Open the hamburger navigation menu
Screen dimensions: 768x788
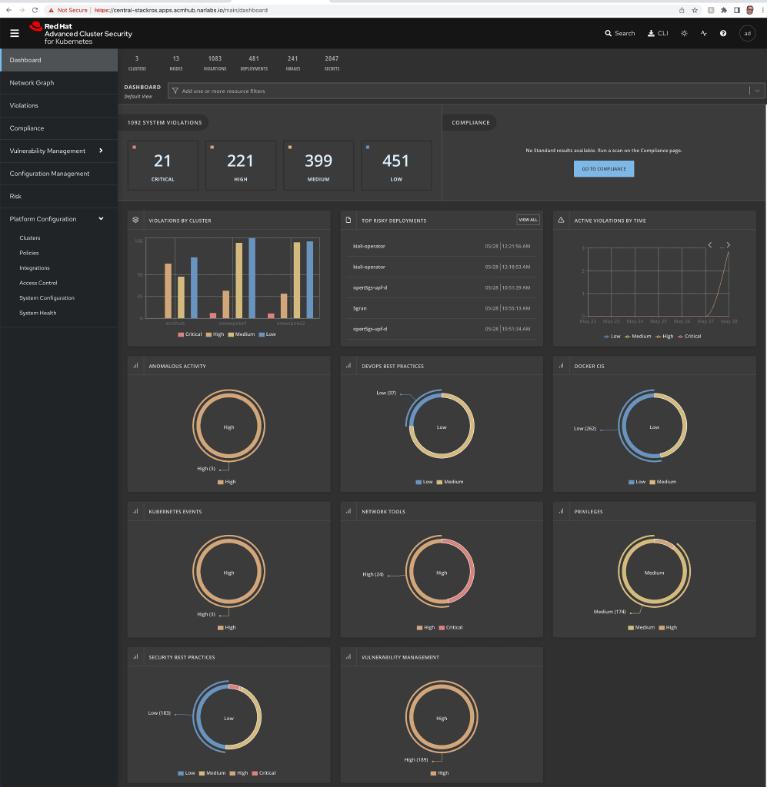14,33
